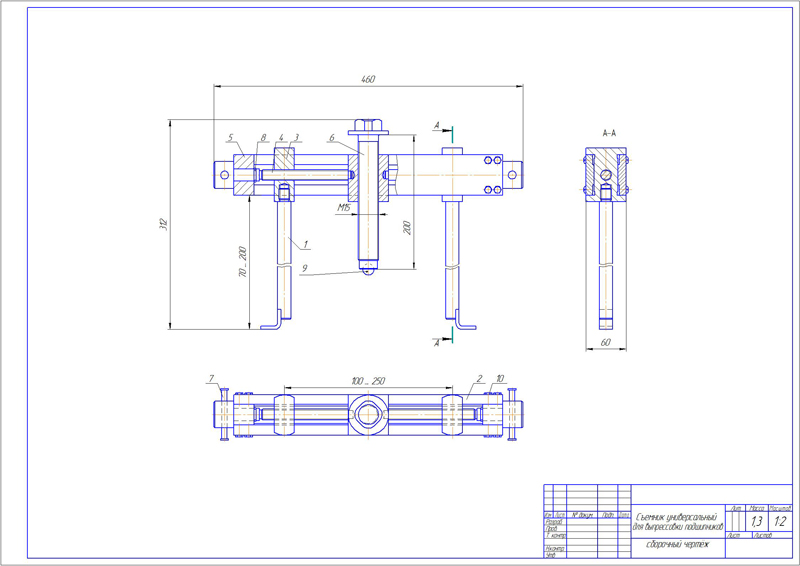Select the mass value 1,3

pos(756,522)
